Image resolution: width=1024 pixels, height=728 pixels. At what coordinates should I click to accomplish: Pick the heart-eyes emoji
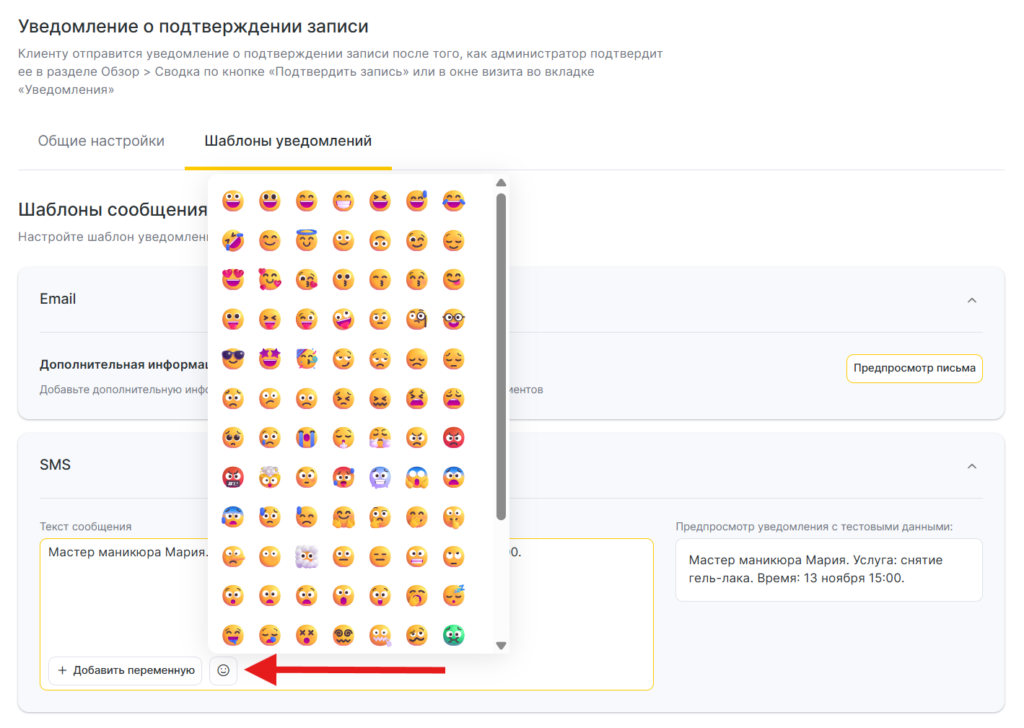[x=232, y=280]
